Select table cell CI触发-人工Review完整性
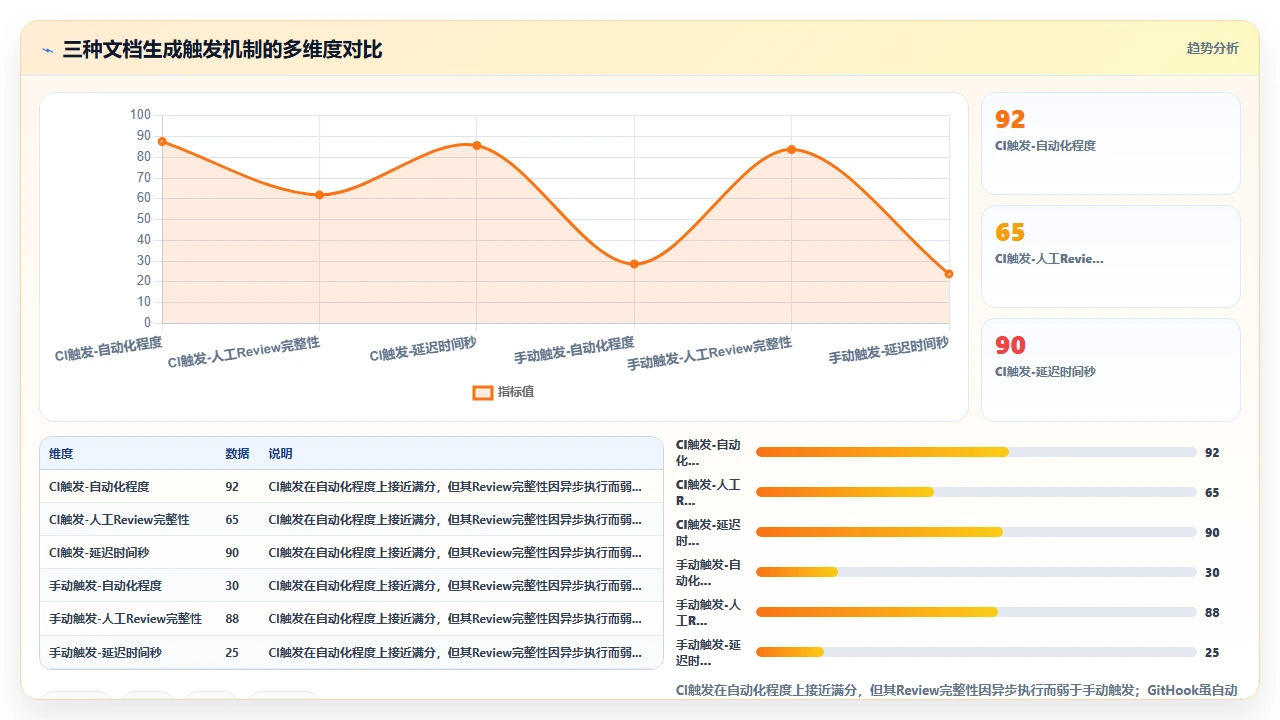The width and height of the screenshot is (1280, 720). pyautogui.click(x=119, y=520)
